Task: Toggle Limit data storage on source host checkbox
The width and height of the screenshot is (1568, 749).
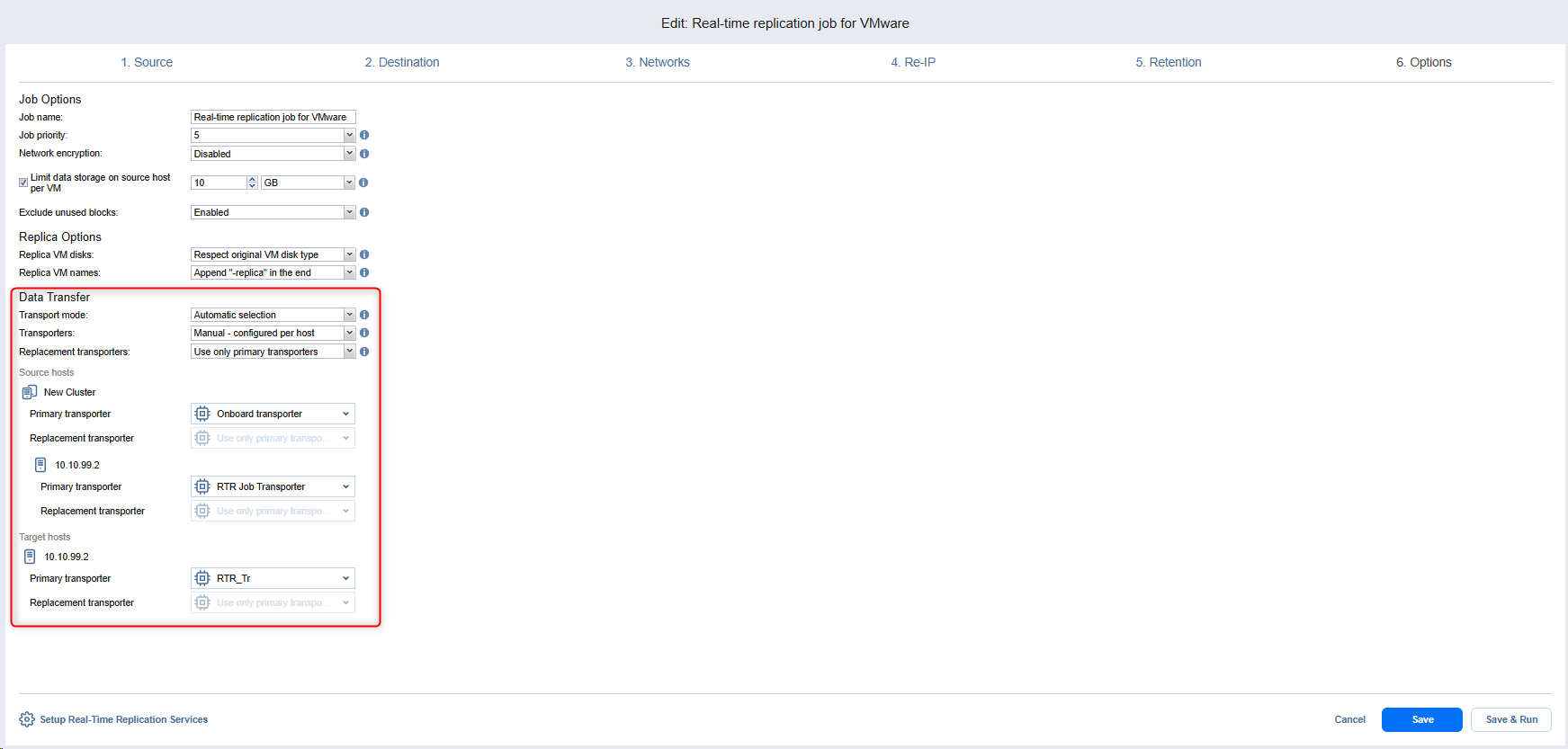Action: tap(23, 183)
